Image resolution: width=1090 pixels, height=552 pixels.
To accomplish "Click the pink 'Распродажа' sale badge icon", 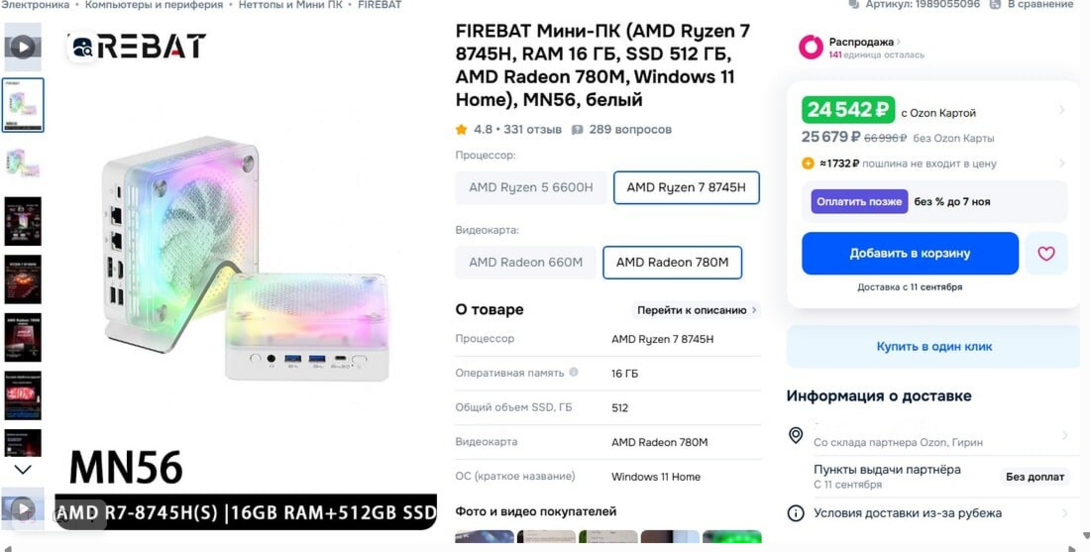I will tap(810, 47).
